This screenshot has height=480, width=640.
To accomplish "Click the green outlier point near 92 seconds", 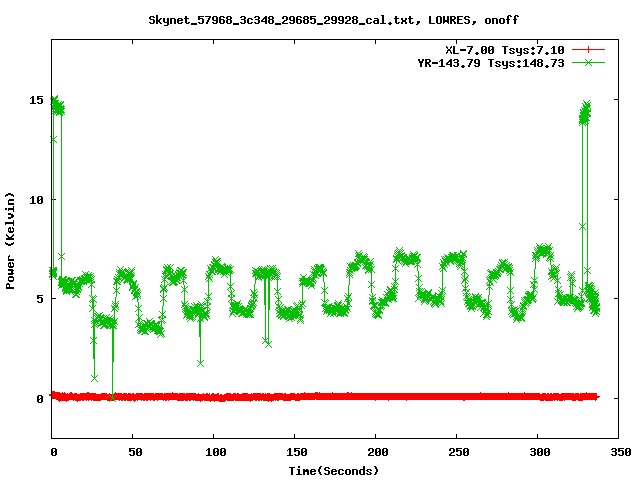I will click(x=200, y=363).
